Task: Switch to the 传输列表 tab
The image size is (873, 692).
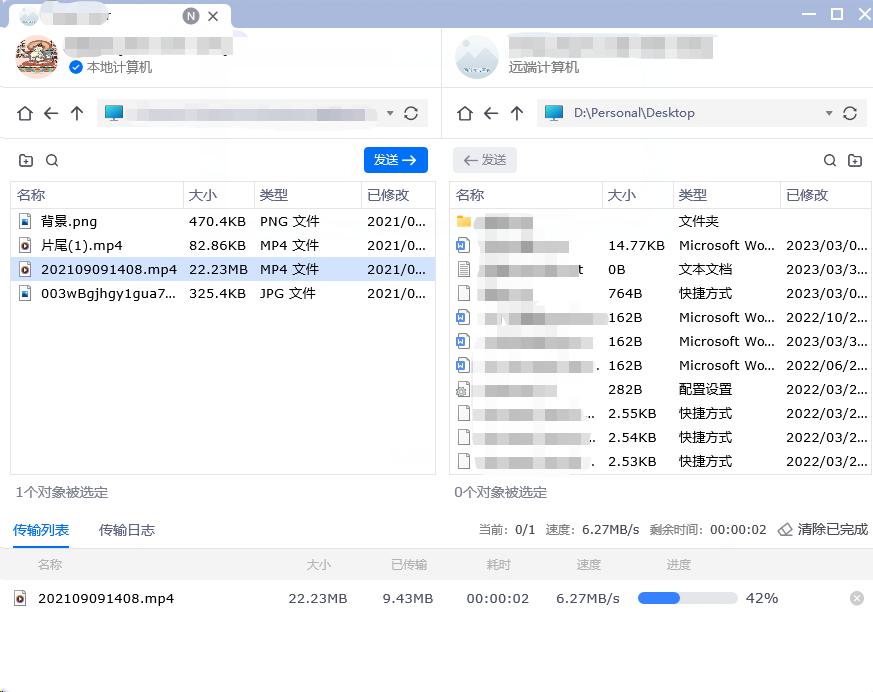Action: (x=40, y=530)
